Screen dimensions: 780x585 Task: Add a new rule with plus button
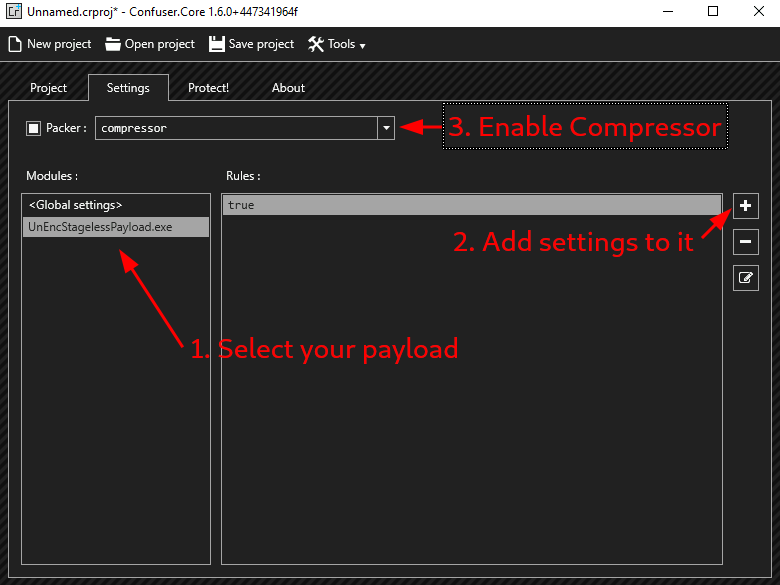coord(745,206)
